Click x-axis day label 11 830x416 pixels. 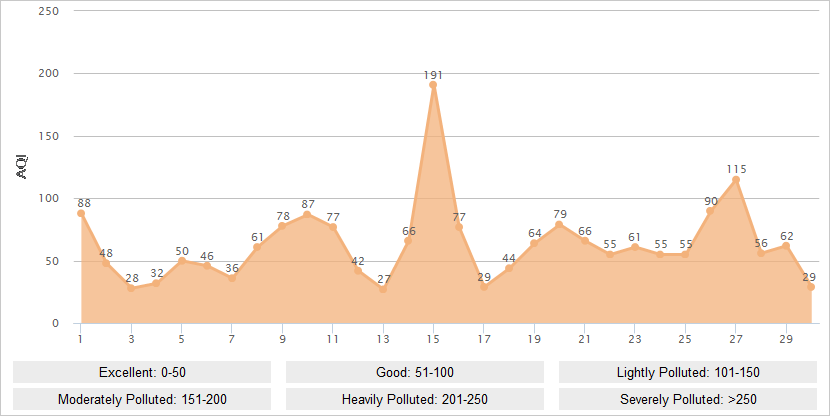332,339
